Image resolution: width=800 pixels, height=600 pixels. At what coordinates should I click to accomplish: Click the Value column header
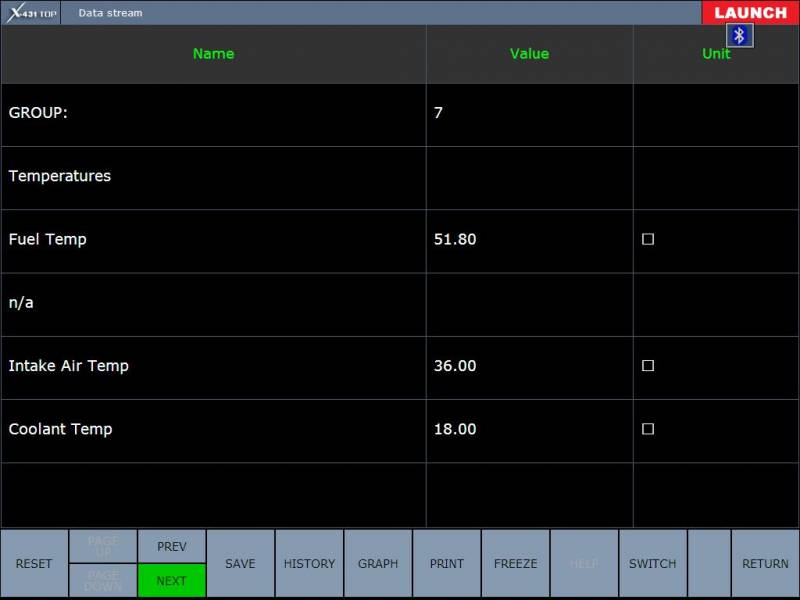tap(529, 54)
